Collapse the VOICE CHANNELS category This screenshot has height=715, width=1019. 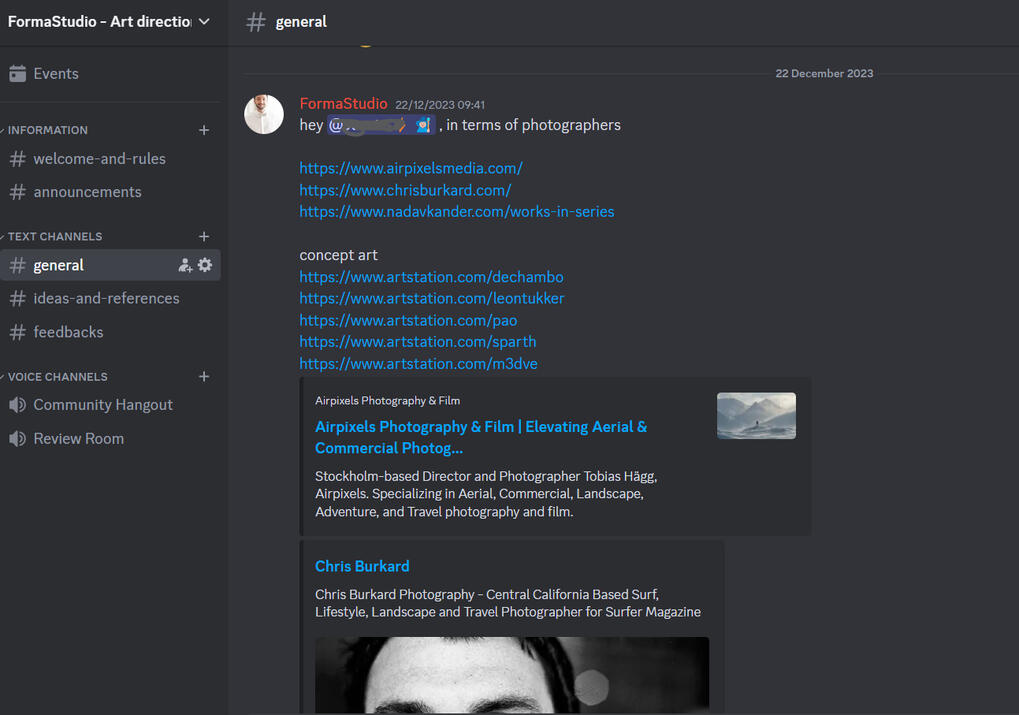tap(57, 377)
